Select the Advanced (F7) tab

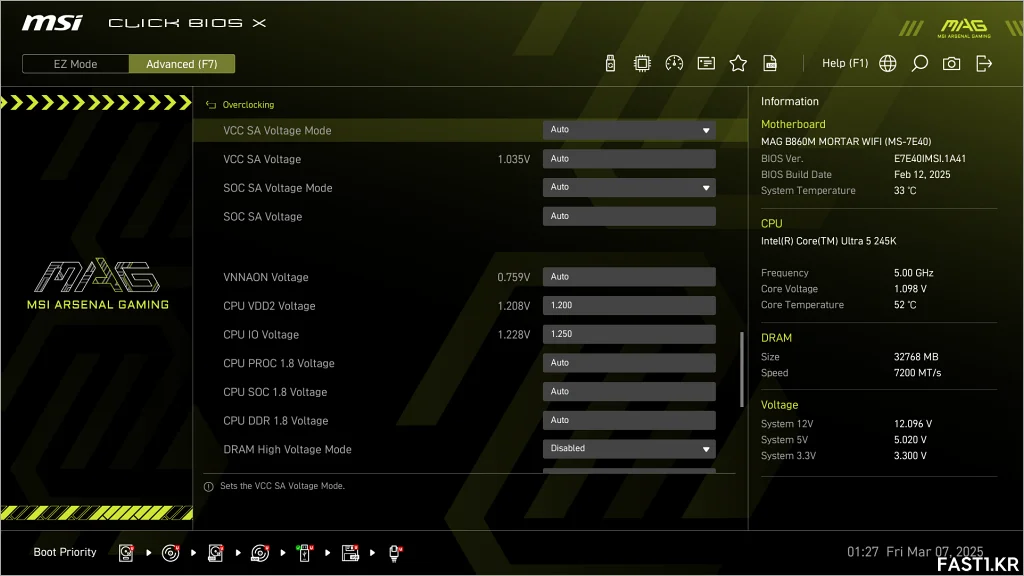coord(182,64)
